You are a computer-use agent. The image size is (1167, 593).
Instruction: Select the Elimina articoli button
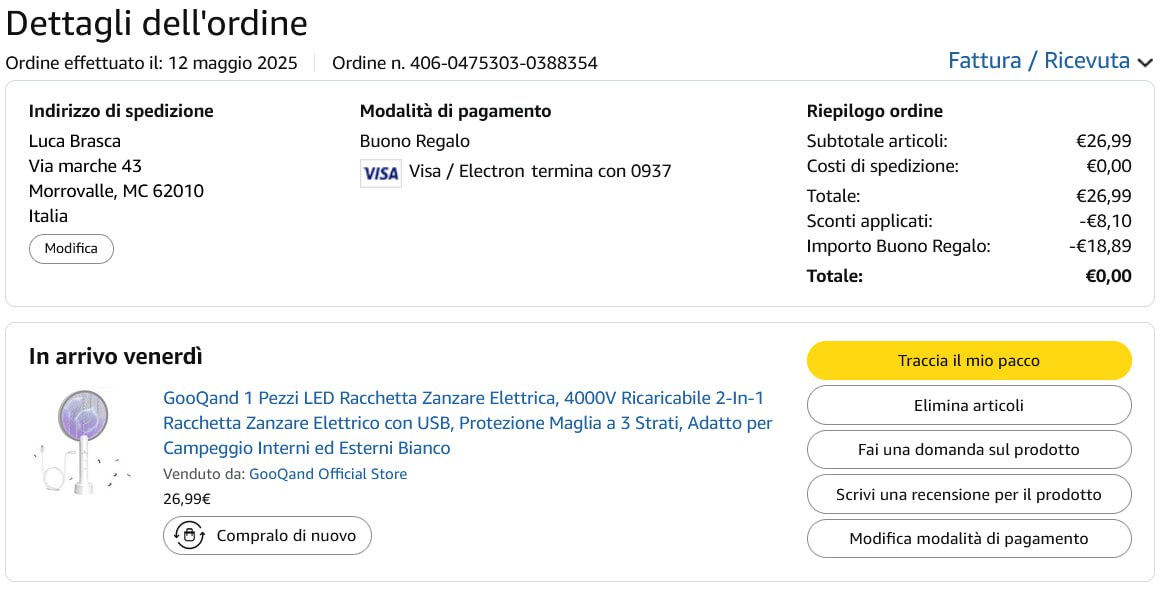click(968, 406)
